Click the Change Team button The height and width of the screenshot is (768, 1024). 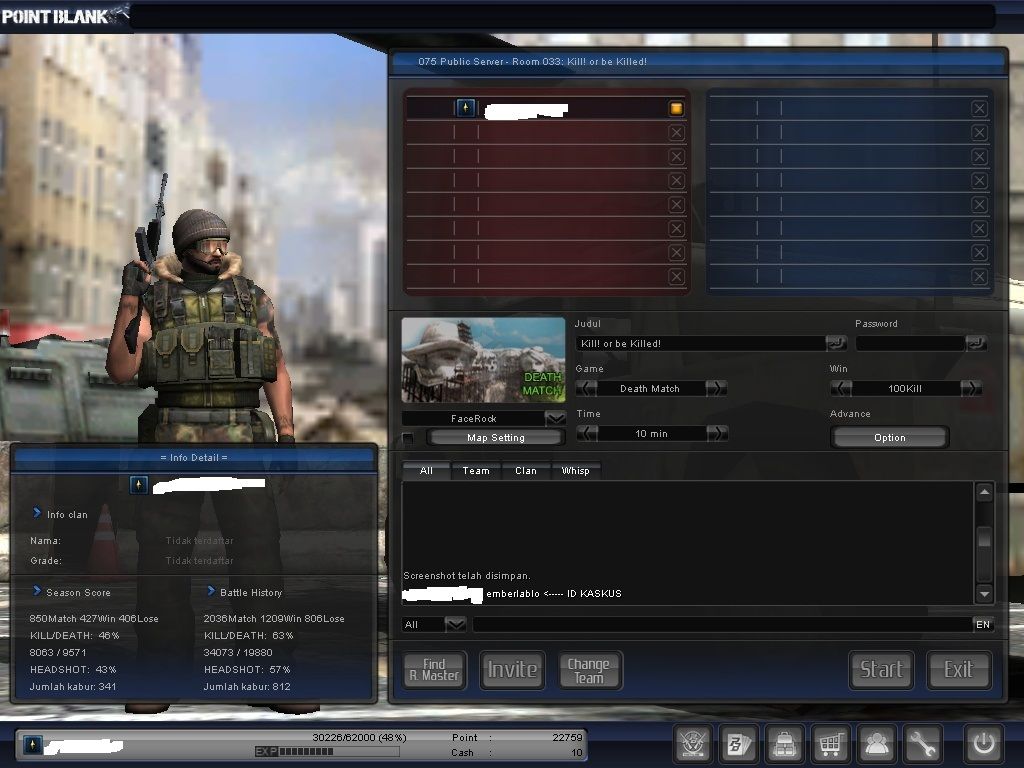590,670
